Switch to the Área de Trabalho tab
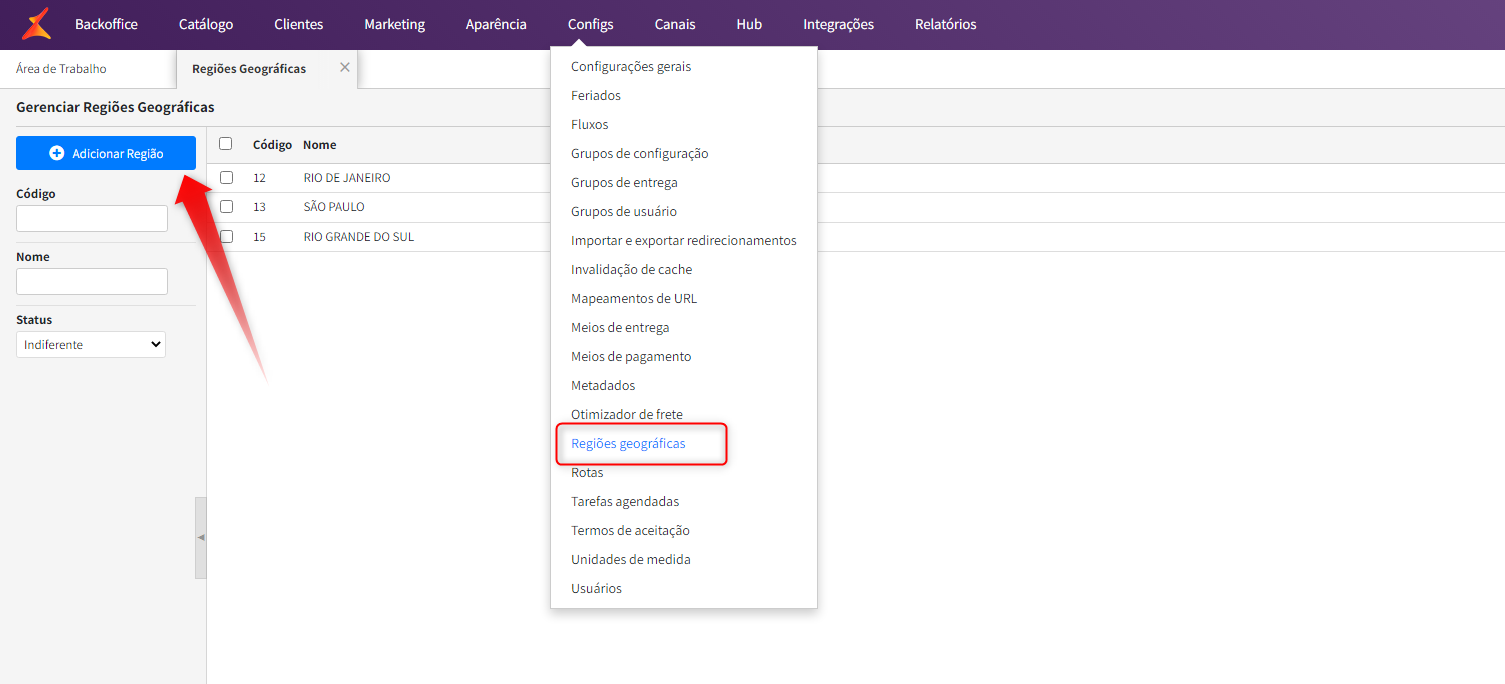This screenshot has width=1505, height=684. pyautogui.click(x=61, y=69)
